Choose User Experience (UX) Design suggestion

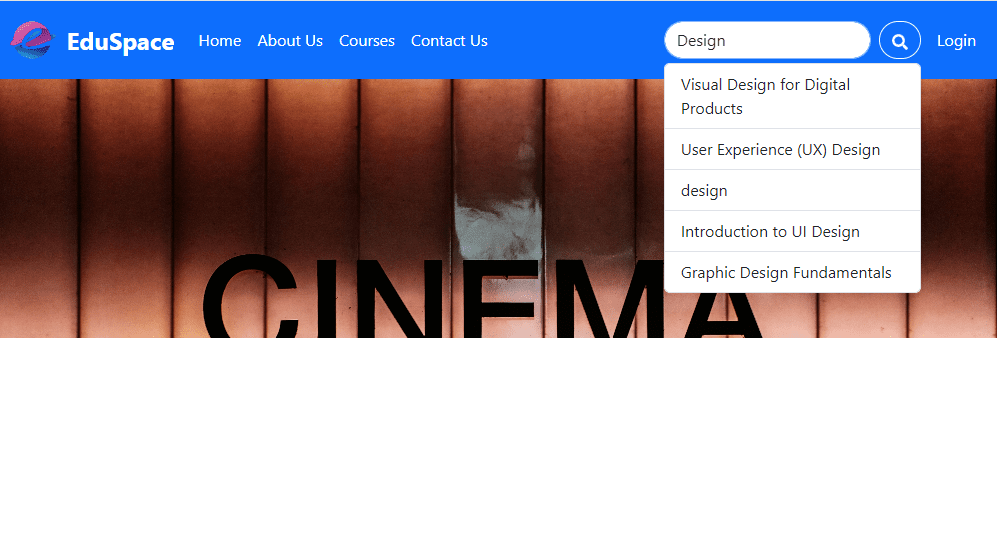792,149
